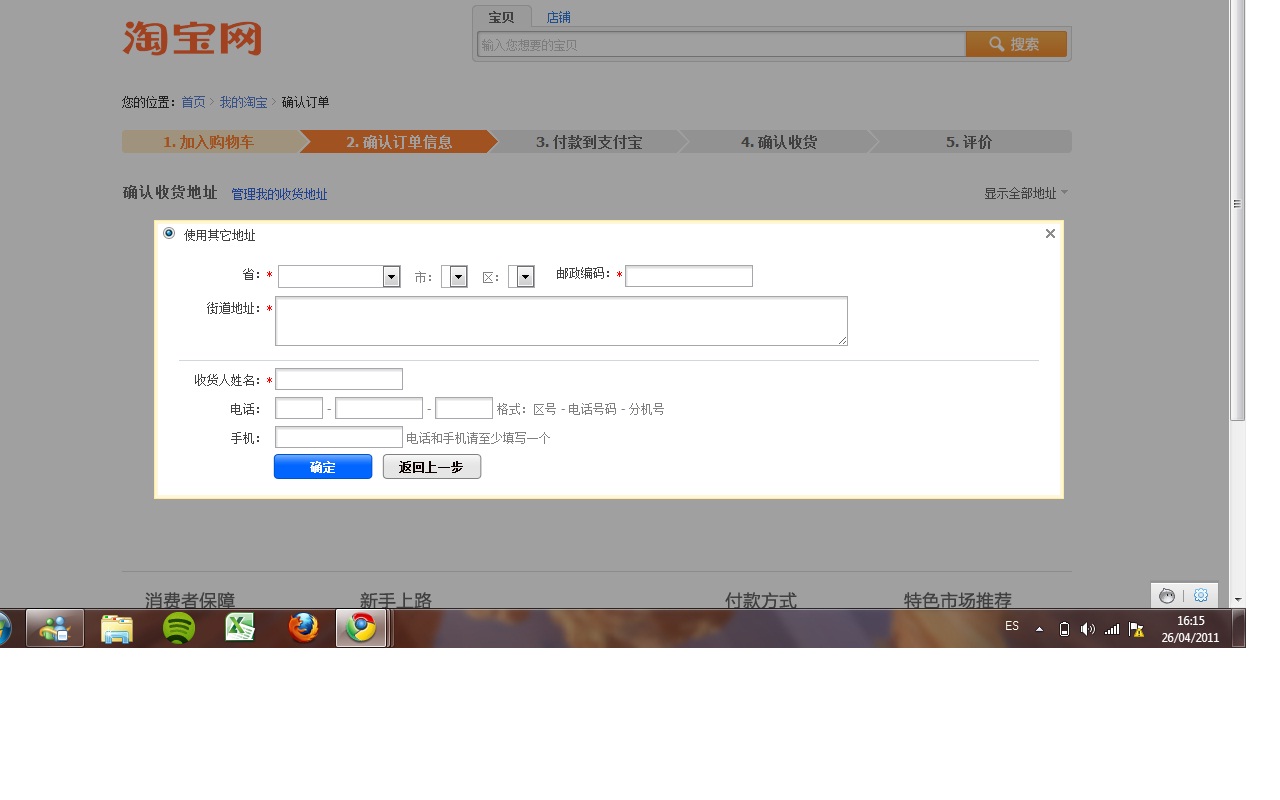Switch to the 店铺 search tab
The width and height of the screenshot is (1280, 800).
coord(558,17)
